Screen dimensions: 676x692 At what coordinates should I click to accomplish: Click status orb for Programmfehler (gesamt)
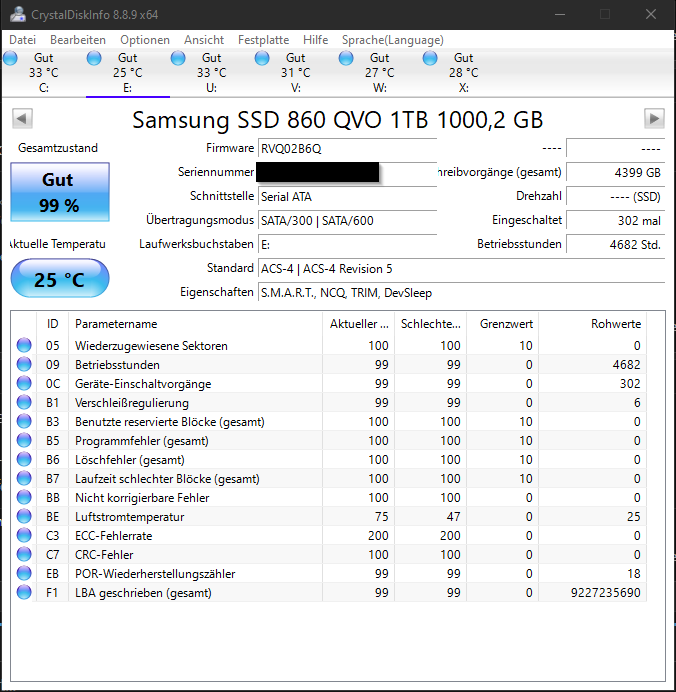click(24, 440)
